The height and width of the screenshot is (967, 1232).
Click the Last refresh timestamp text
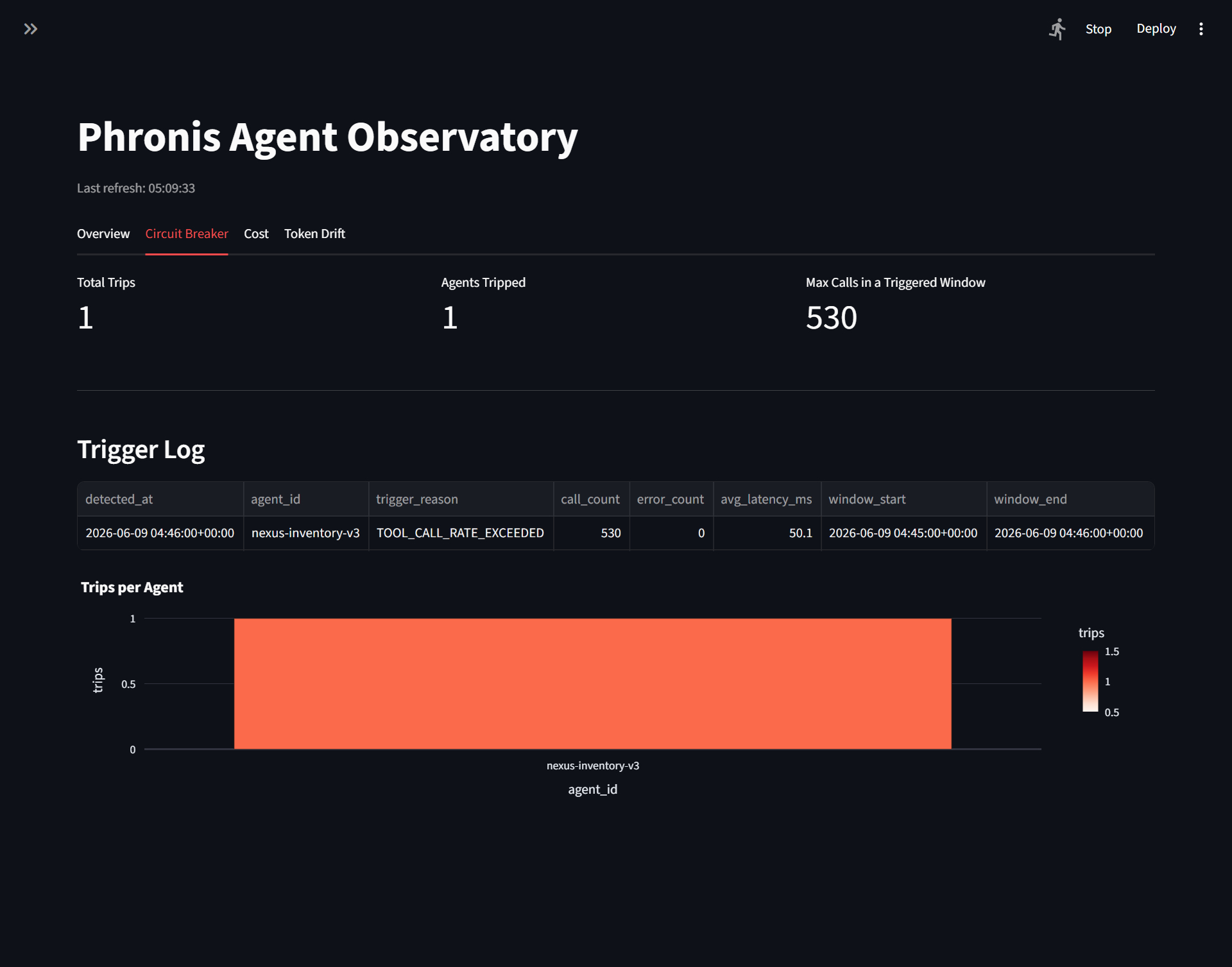[136, 188]
